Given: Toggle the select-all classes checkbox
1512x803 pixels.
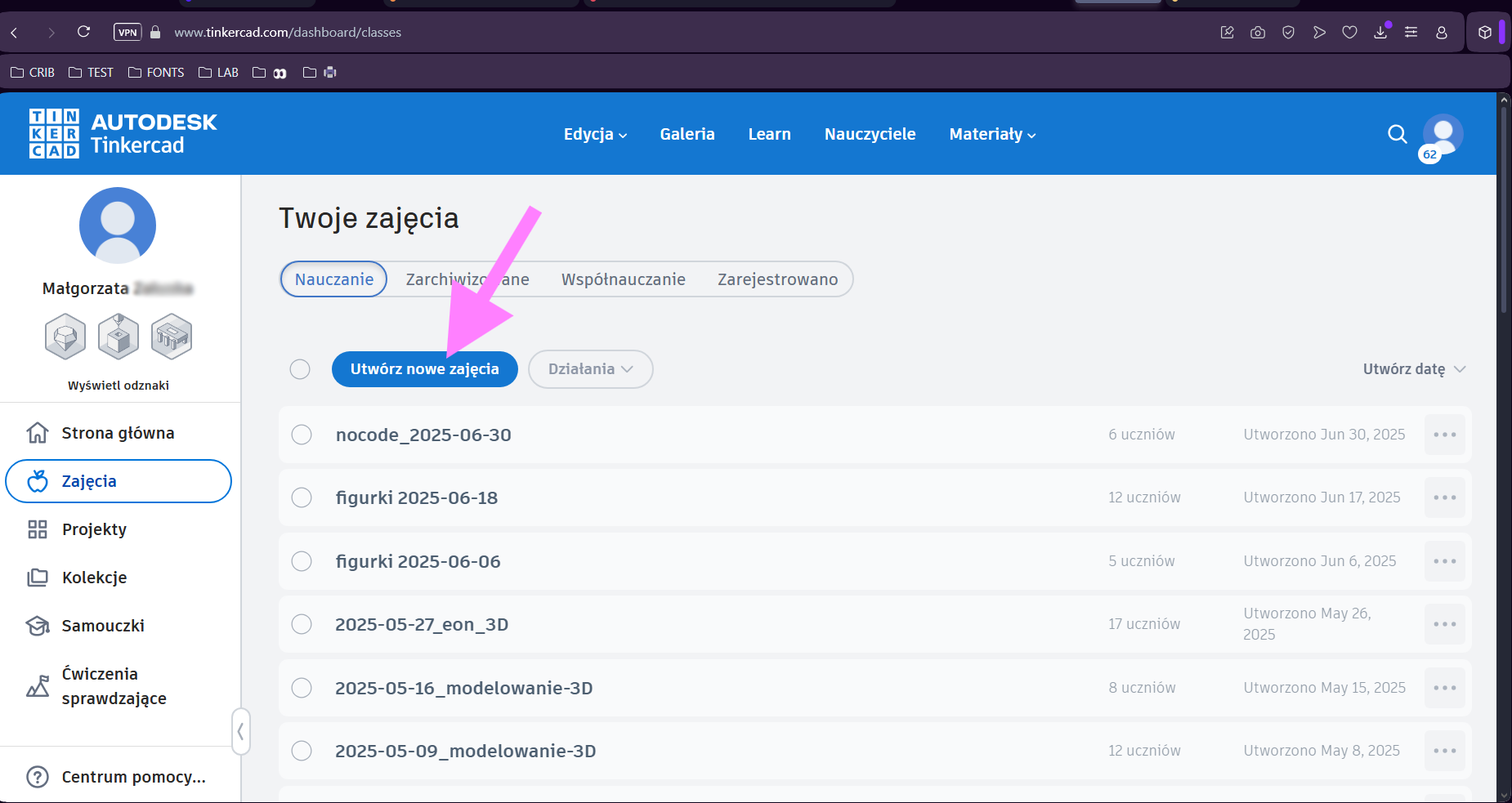Looking at the screenshot, I should coord(300,369).
